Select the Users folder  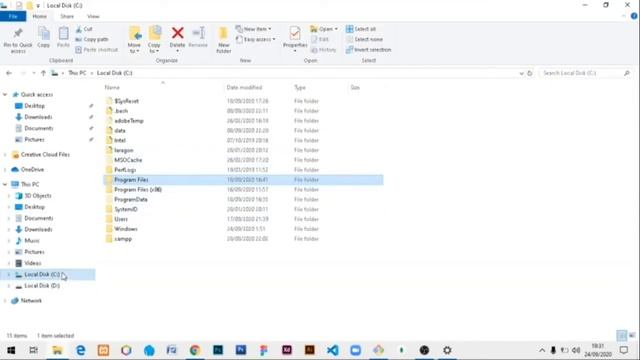[x=121, y=219]
